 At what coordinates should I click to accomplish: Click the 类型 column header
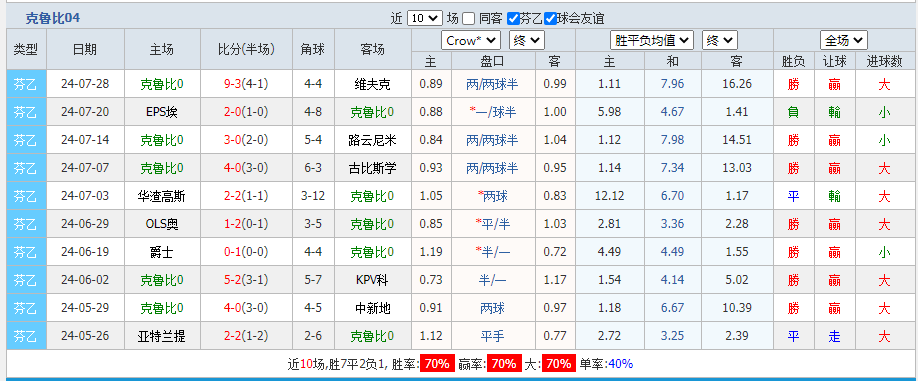point(26,49)
